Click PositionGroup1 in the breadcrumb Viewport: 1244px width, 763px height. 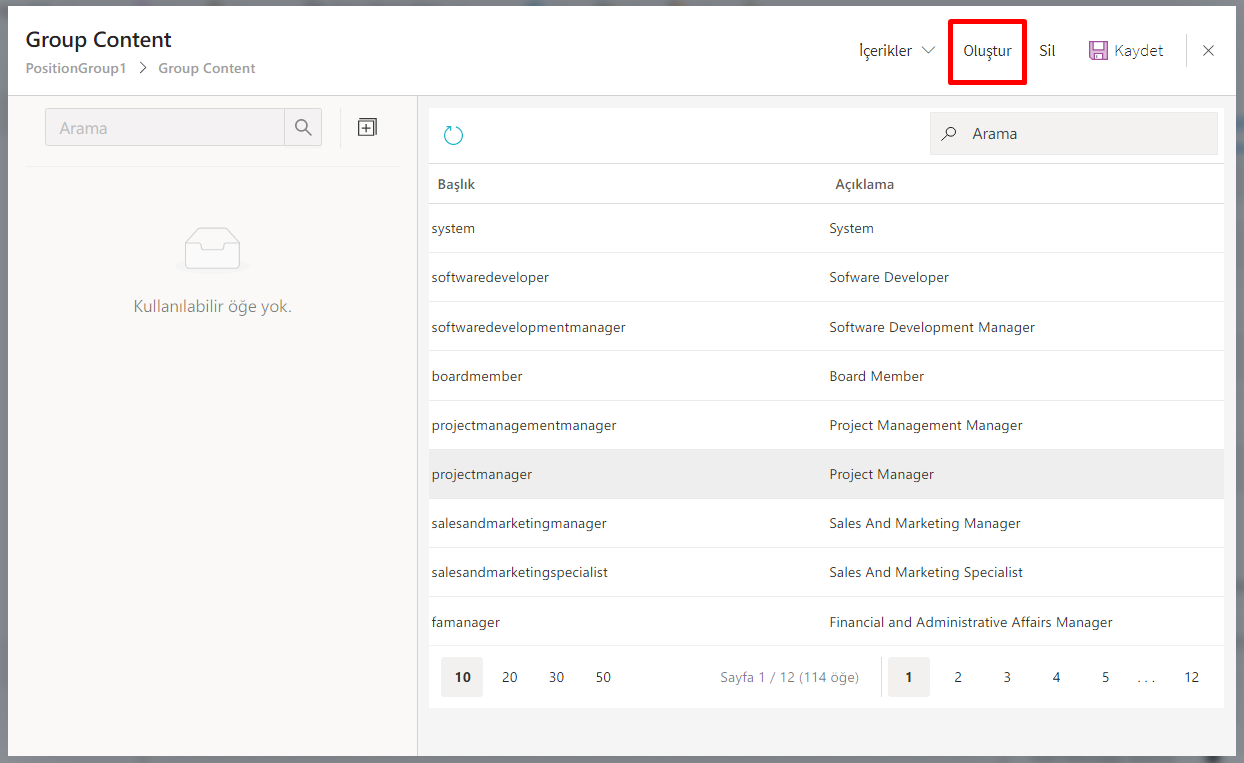[x=76, y=69]
